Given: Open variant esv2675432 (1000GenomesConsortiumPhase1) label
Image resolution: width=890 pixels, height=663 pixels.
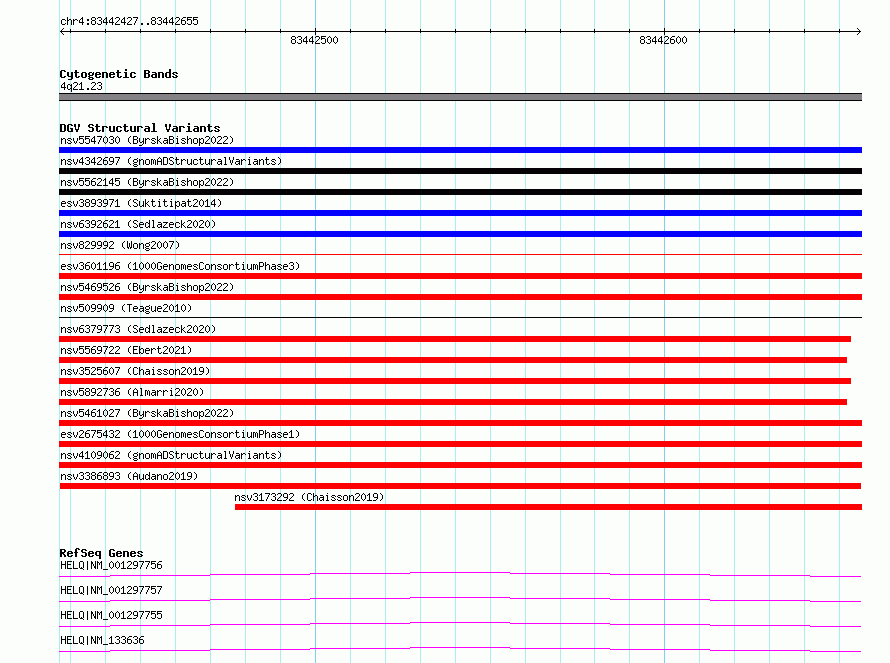Looking at the screenshot, I should click(x=180, y=434).
